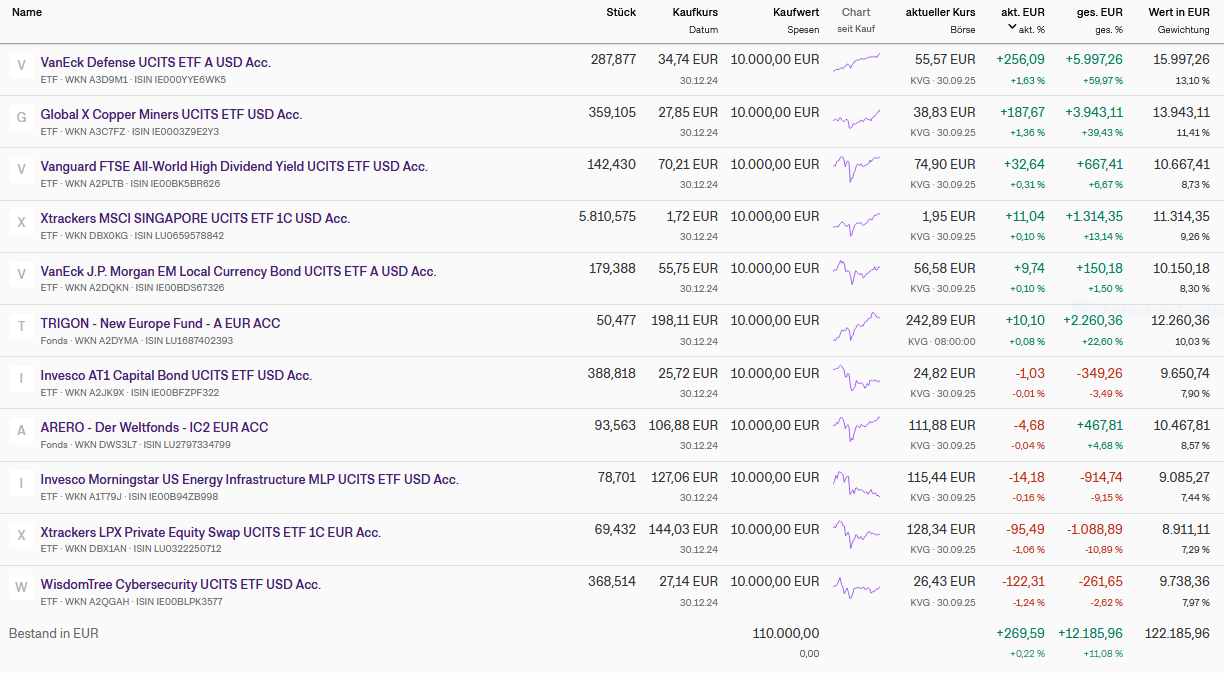Image resolution: width=1224 pixels, height=673 pixels.
Task: Click the A avatar beside ARERO Der Weltfonds
Action: (21, 431)
